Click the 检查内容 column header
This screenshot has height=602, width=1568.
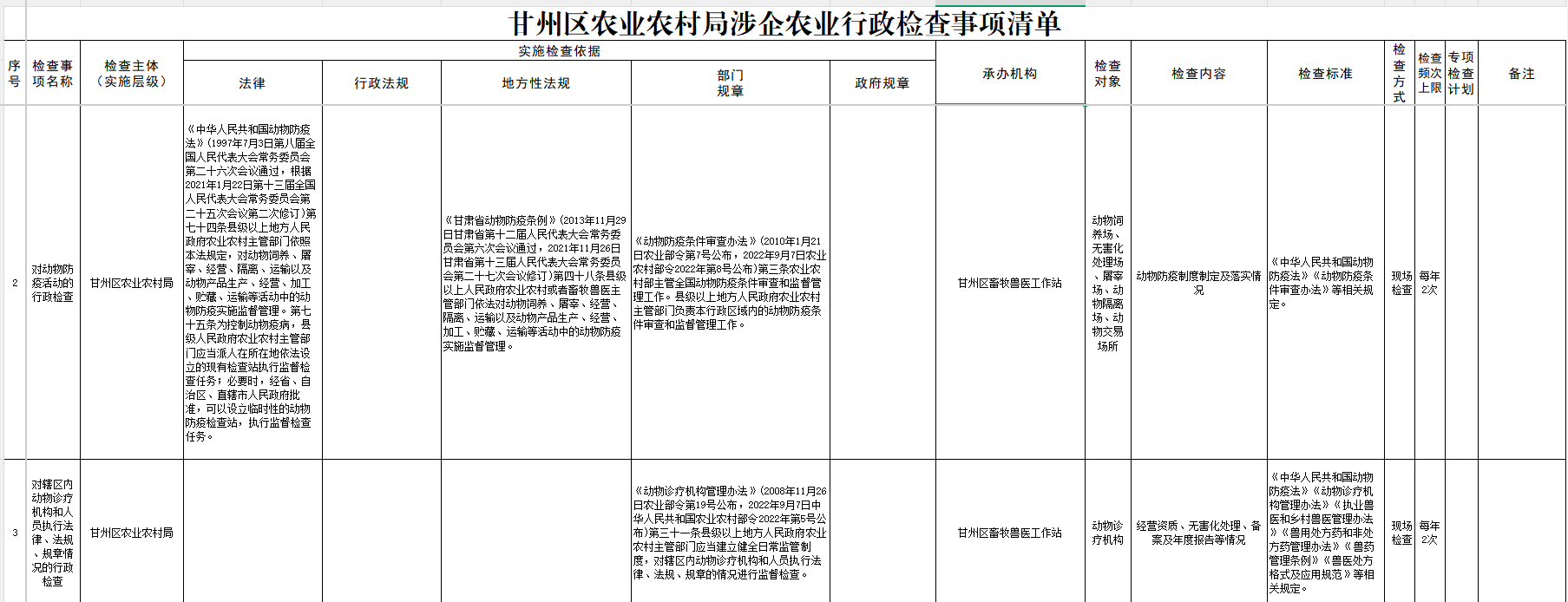click(1198, 74)
